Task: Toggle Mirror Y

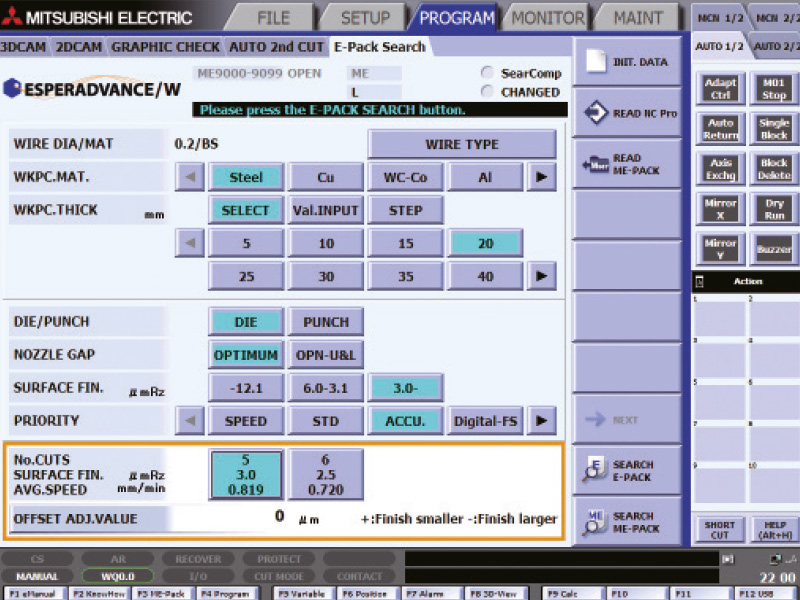Action: click(x=720, y=249)
